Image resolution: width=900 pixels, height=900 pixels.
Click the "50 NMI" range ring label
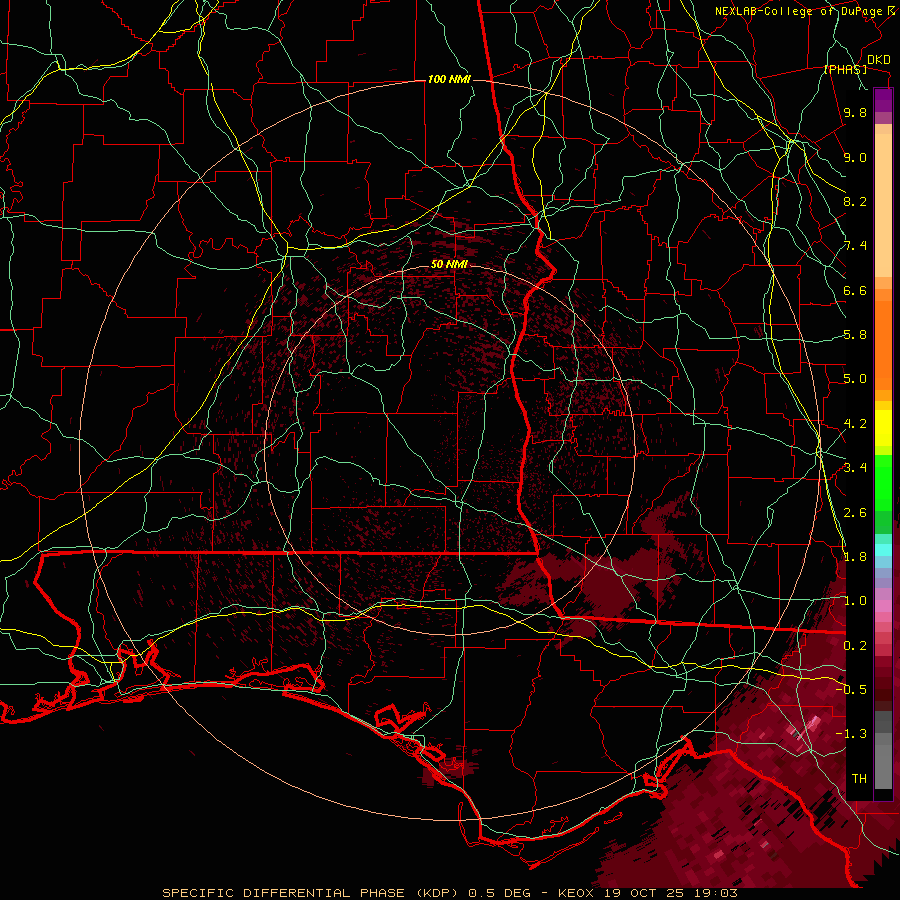click(x=449, y=264)
